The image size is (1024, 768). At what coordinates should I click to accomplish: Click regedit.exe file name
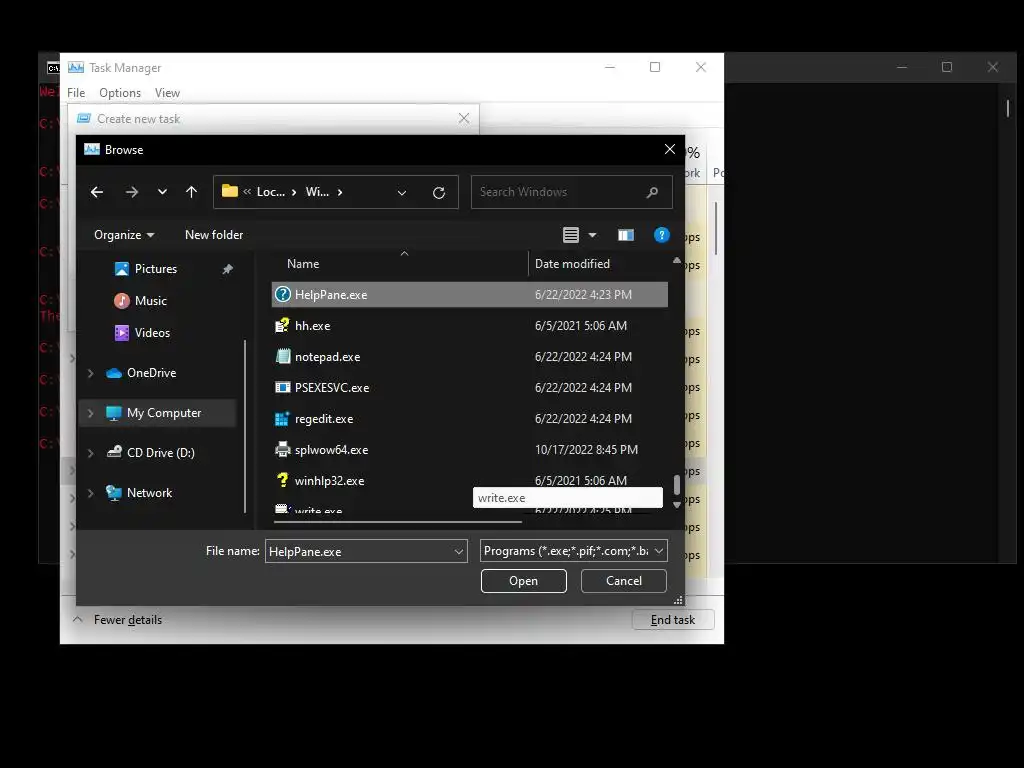click(x=324, y=419)
